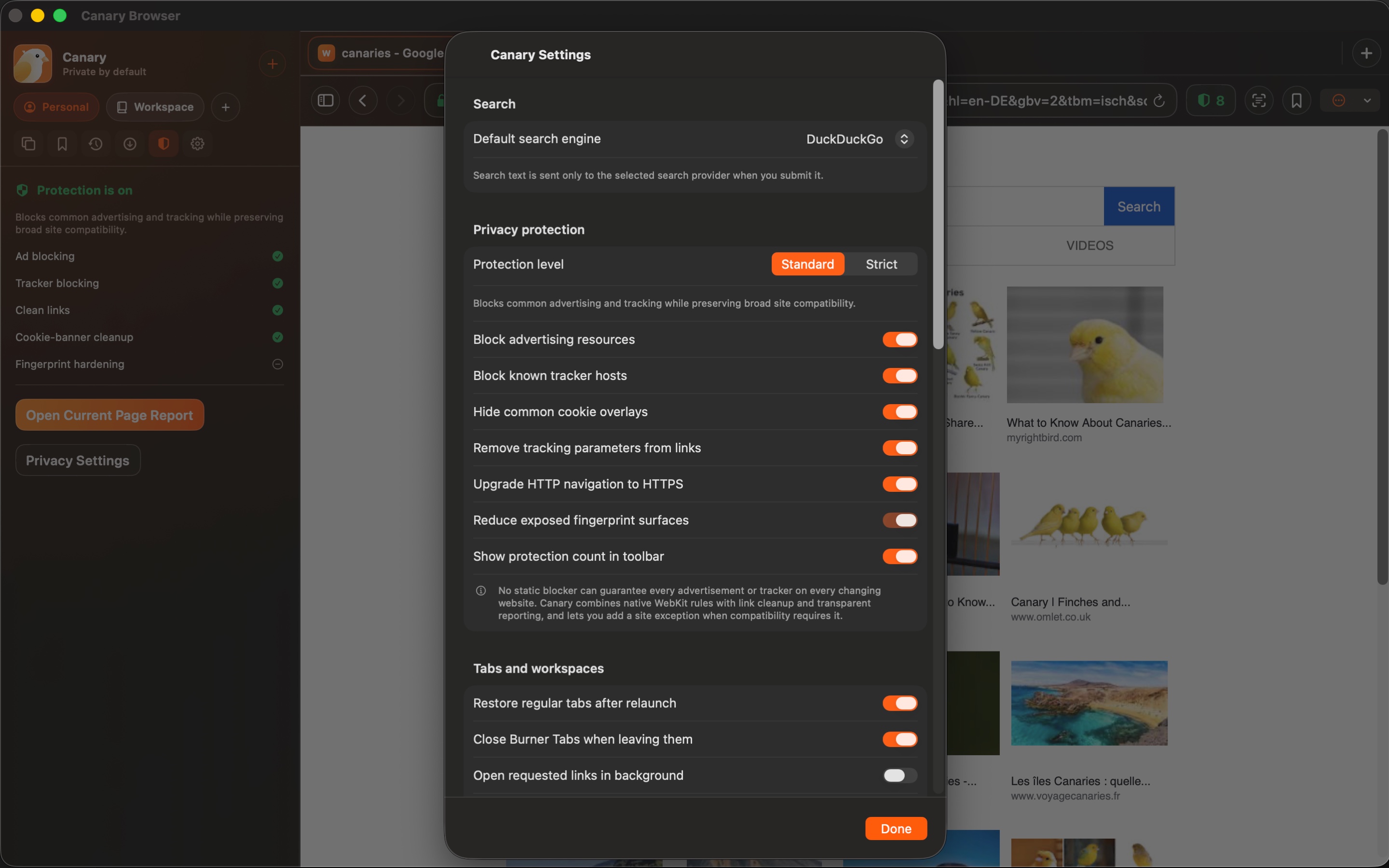Open the VIDEOS tab on the page
1389x868 pixels.
[1089, 246]
